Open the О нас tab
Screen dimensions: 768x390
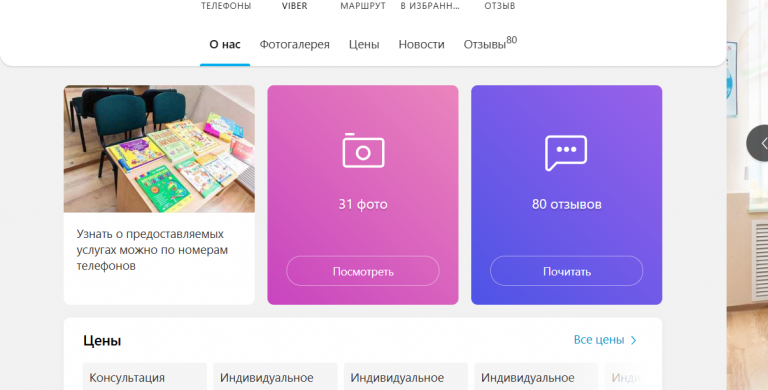[225, 44]
